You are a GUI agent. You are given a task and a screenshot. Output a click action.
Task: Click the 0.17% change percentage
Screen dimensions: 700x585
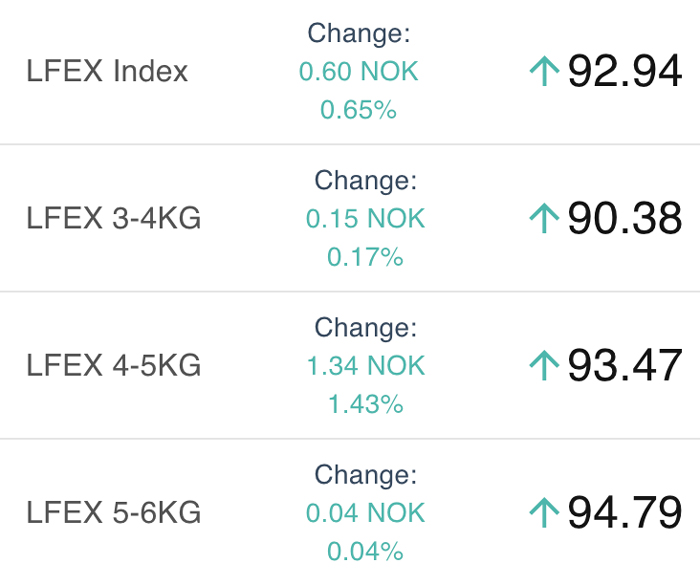366,257
